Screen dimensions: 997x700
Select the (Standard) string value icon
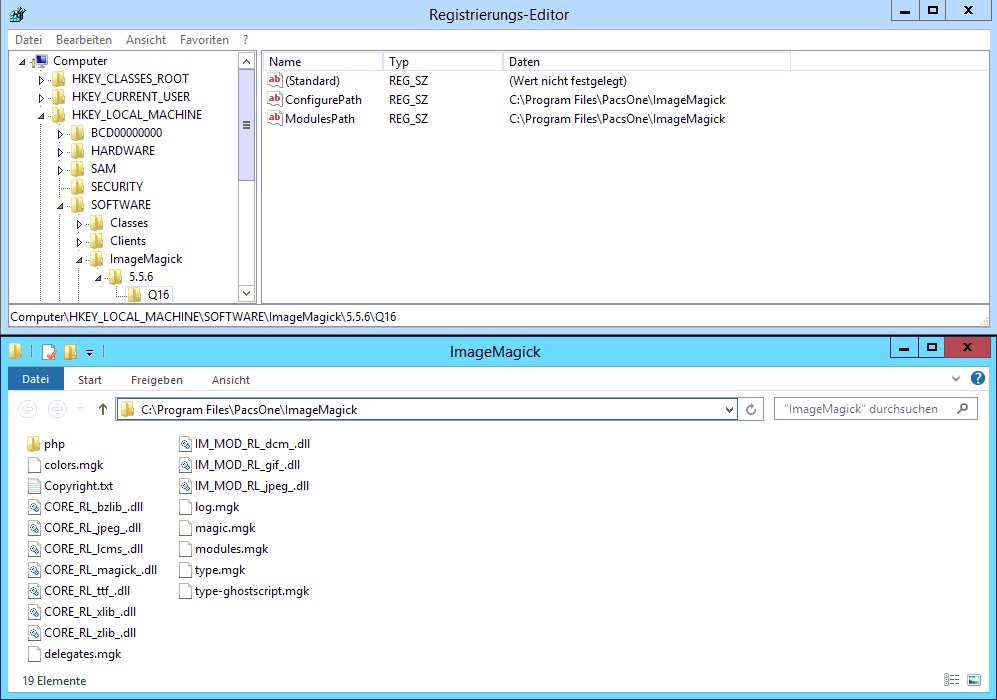point(275,80)
